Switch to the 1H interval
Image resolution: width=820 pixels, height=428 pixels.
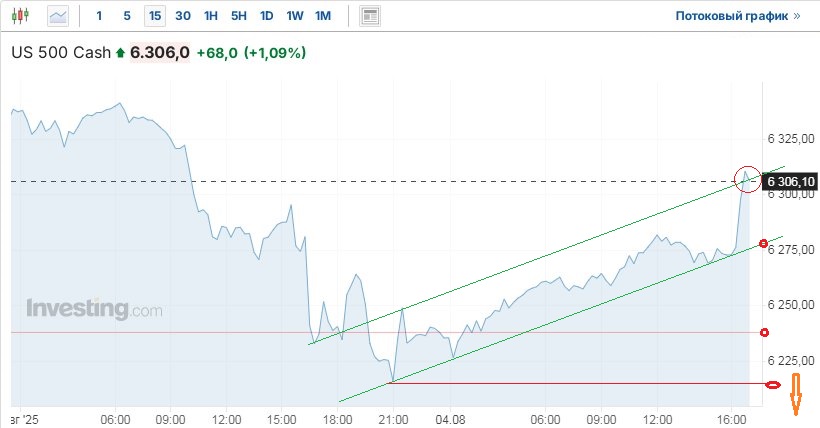coord(210,16)
